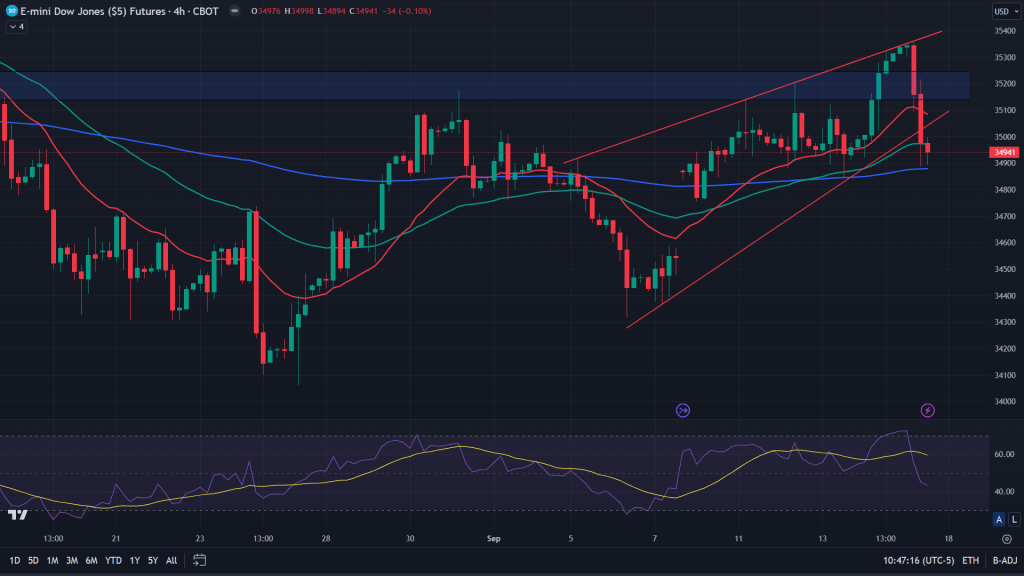The image size is (1024, 576).
Task: Click the E-mini Dow Jones symbol logo
Action: tap(11, 12)
